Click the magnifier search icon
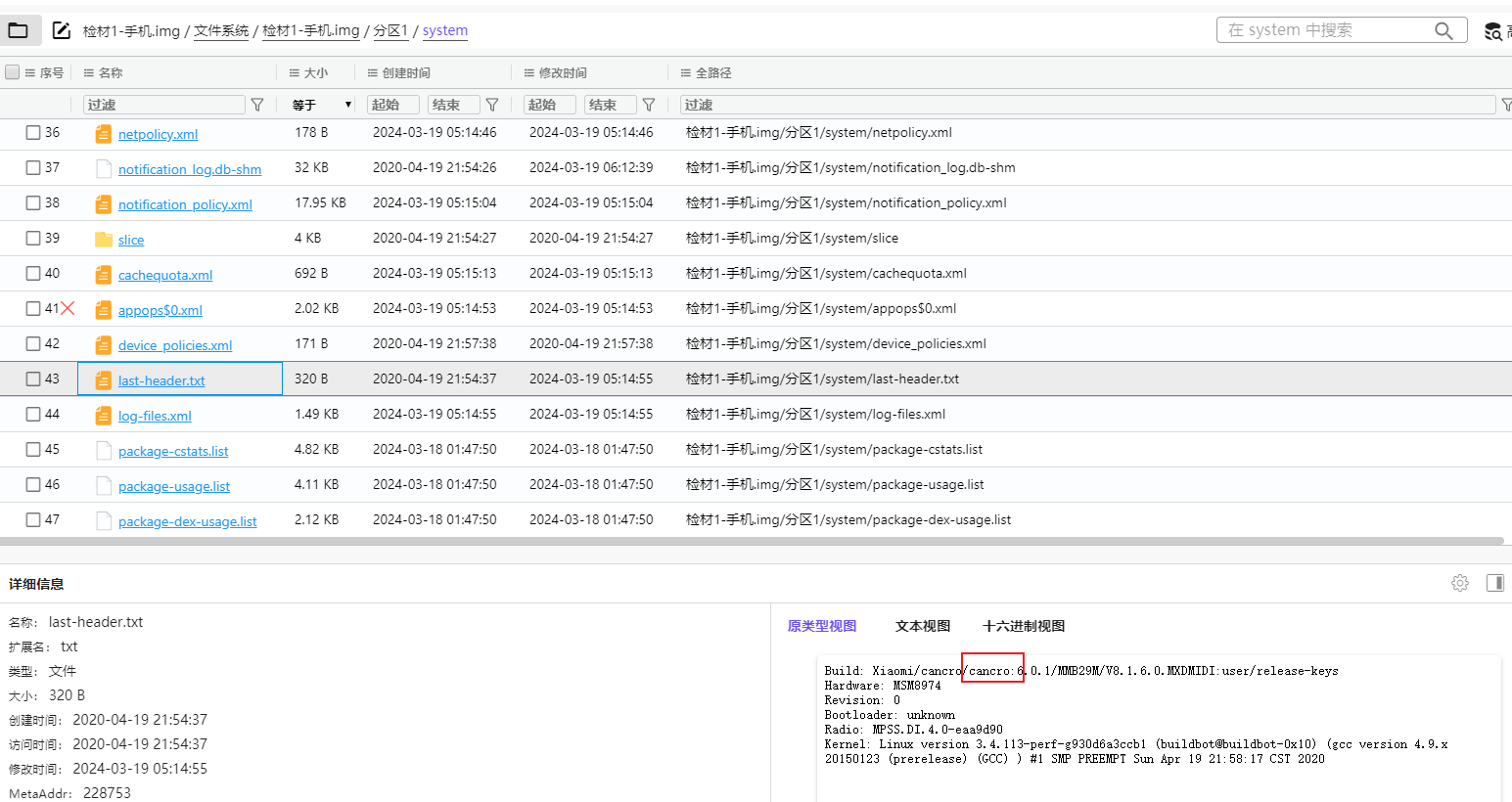1512x802 pixels. click(1443, 30)
